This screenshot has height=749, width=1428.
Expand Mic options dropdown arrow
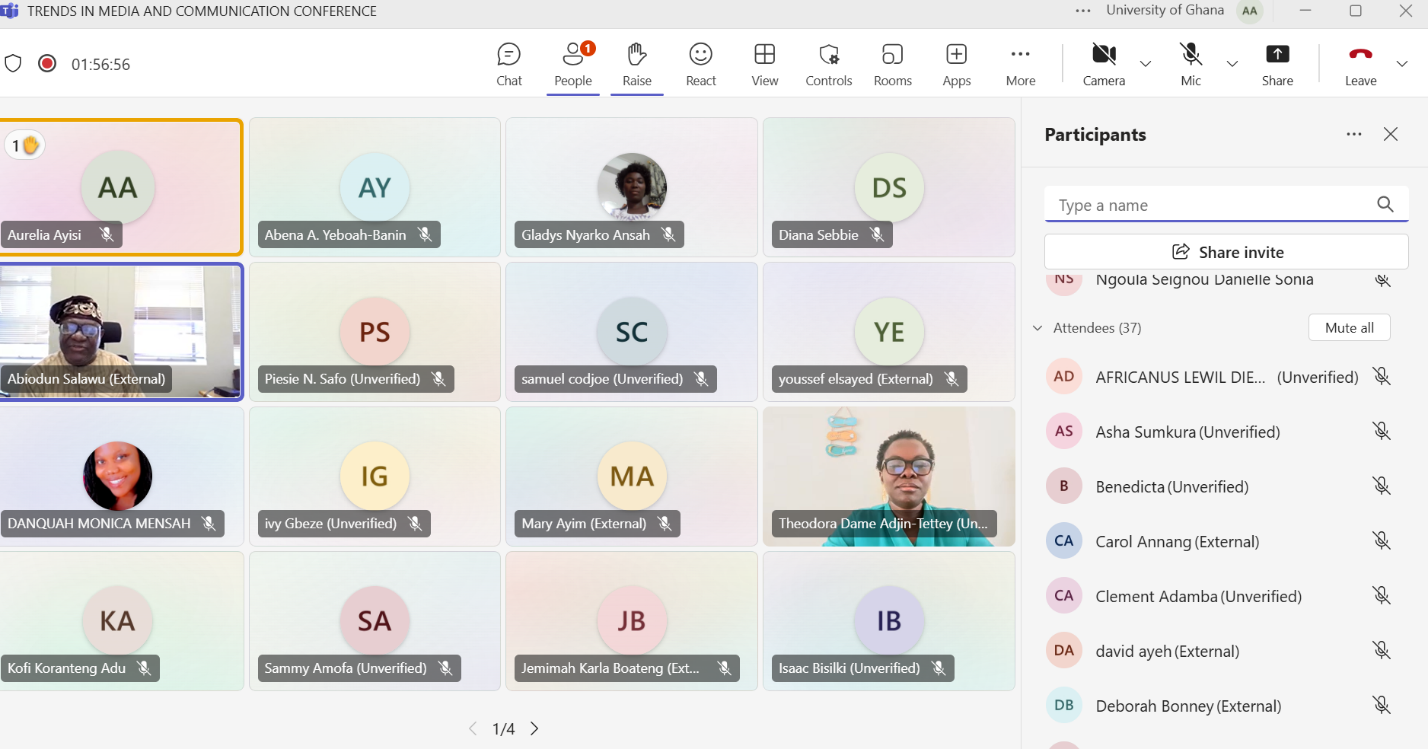[1232, 64]
